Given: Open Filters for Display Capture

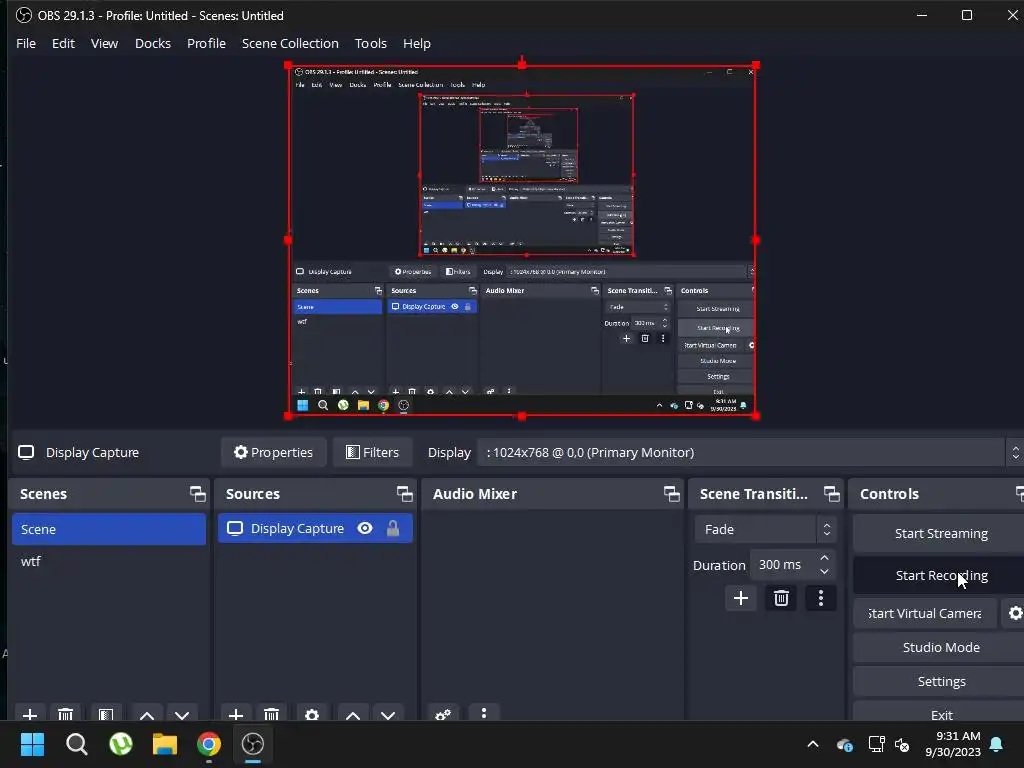Looking at the screenshot, I should pos(372,452).
